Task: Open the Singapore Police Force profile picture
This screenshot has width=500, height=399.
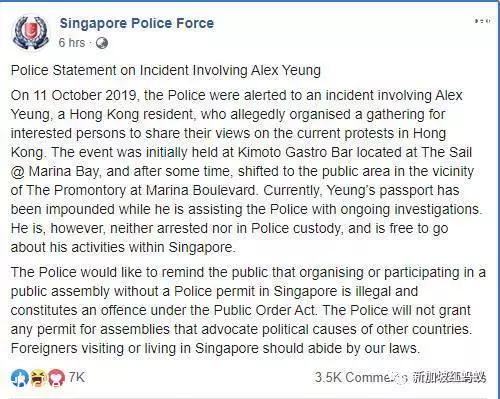Action: coord(31,33)
